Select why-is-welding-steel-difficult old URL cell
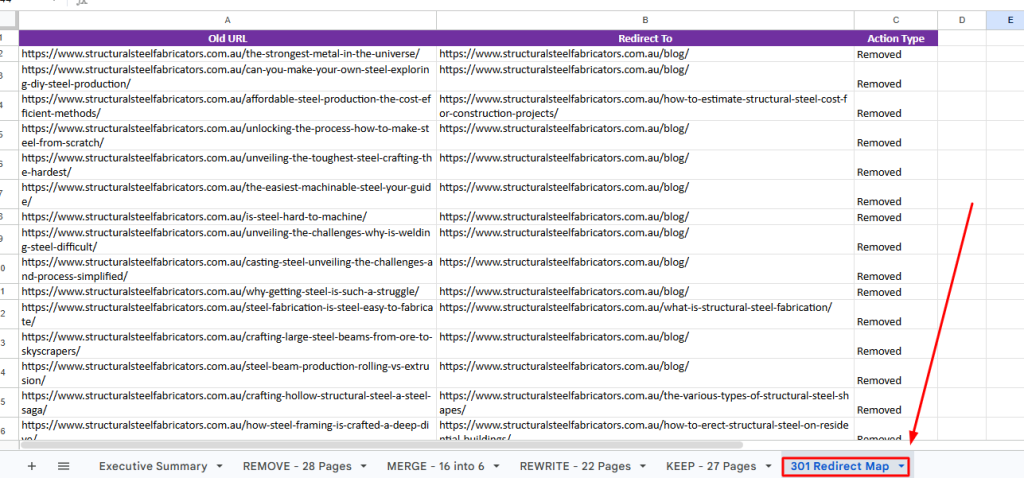Screen dimensions: 1024x478 click(x=227, y=240)
